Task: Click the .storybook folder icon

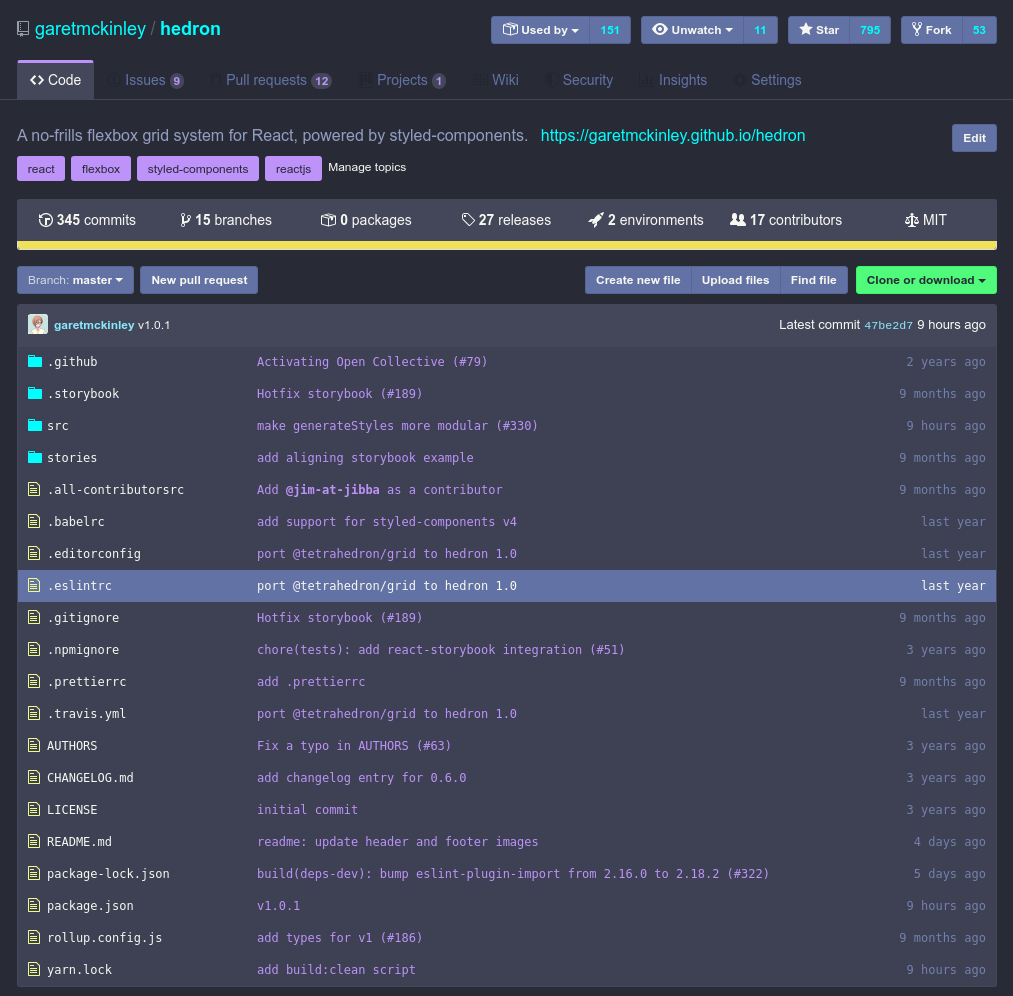Action: (x=35, y=393)
